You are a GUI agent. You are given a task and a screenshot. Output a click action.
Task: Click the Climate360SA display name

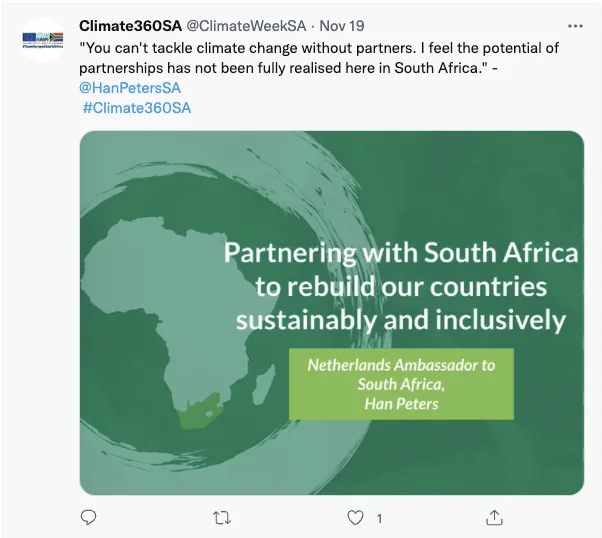coord(130,25)
